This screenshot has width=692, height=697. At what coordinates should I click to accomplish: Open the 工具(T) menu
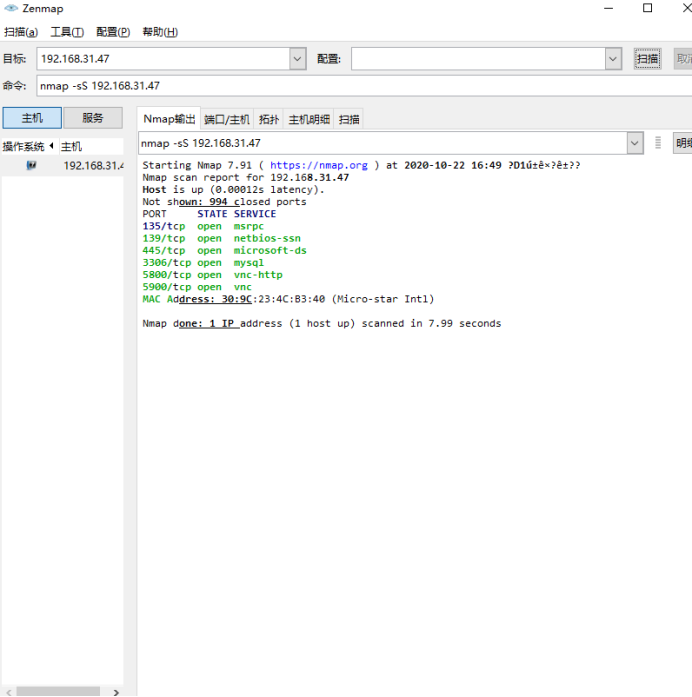point(67,32)
